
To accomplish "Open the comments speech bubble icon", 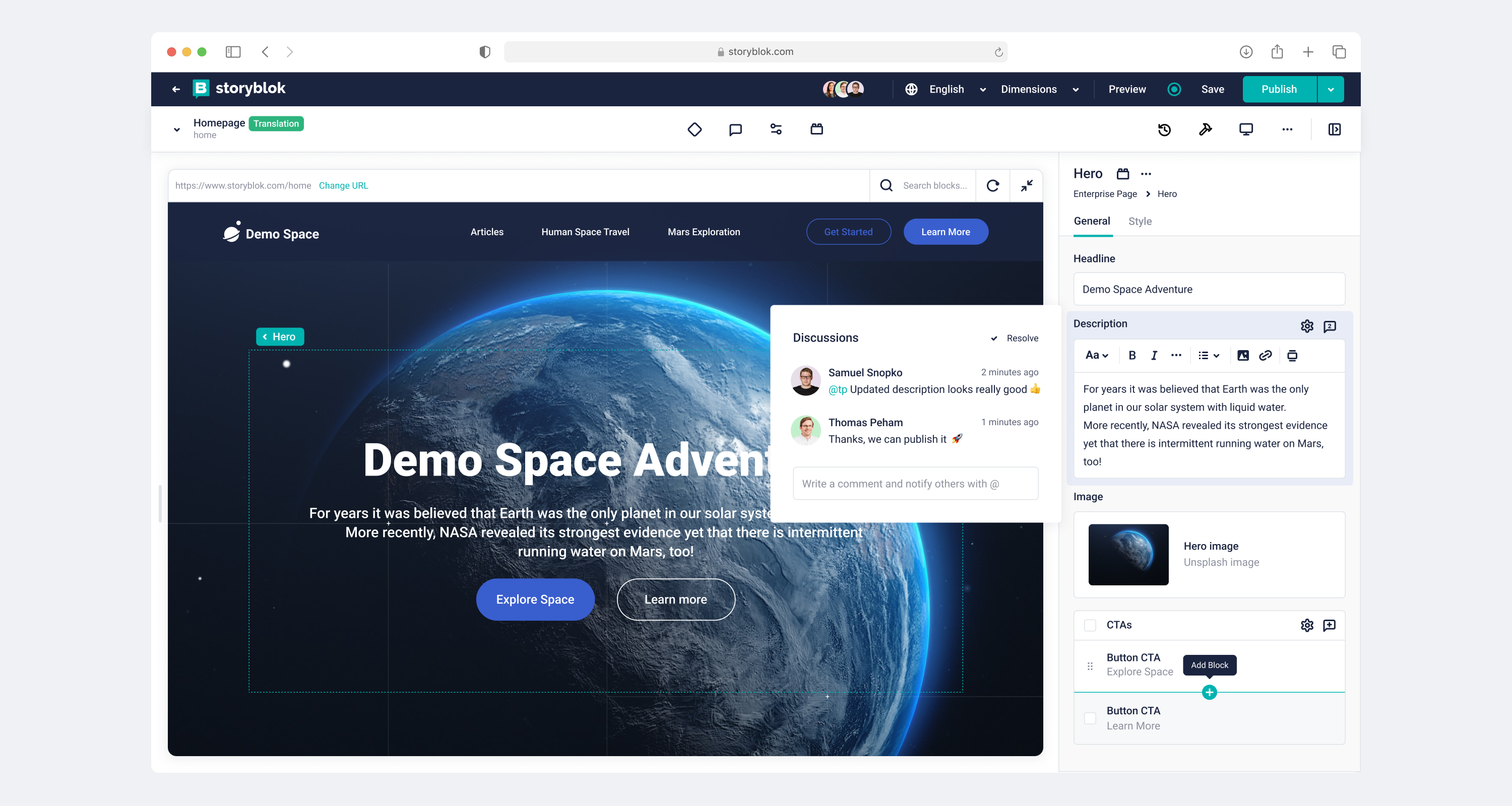I will click(x=735, y=129).
